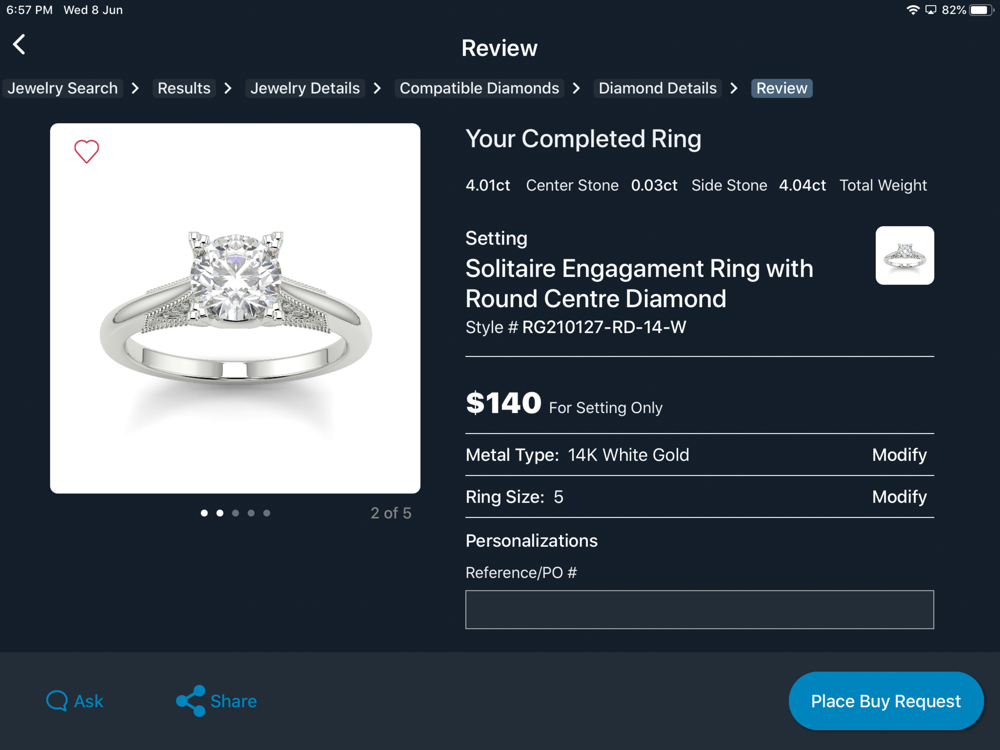Viewport: 1000px width, 750px height.
Task: Go to Jewelry Search breadcrumb
Action: click(x=62, y=88)
